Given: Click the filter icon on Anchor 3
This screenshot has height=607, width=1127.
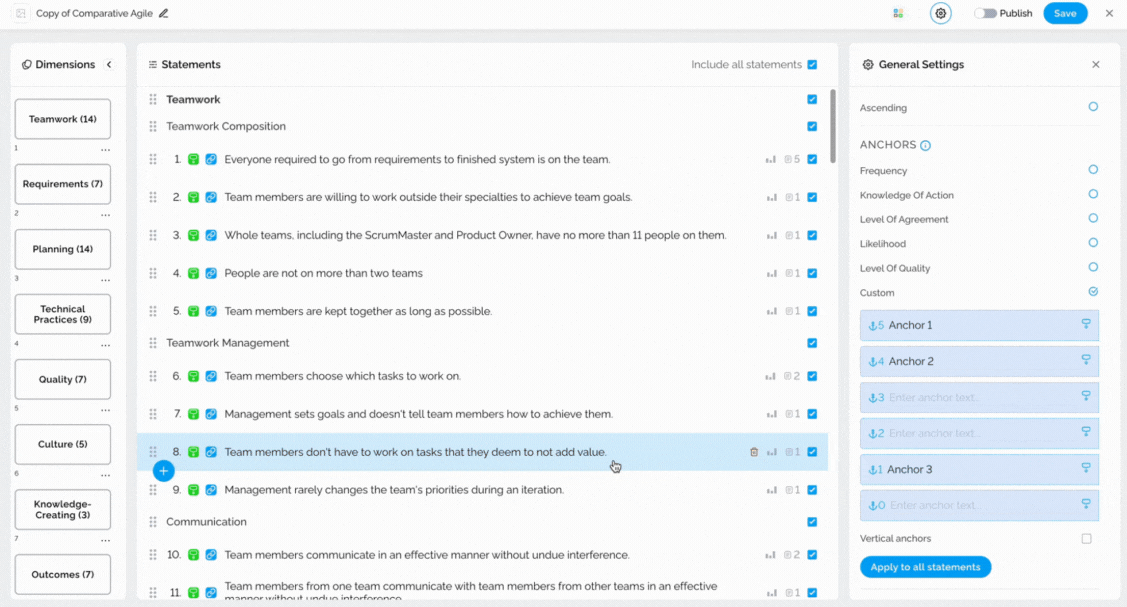Looking at the screenshot, I should (x=1086, y=468).
